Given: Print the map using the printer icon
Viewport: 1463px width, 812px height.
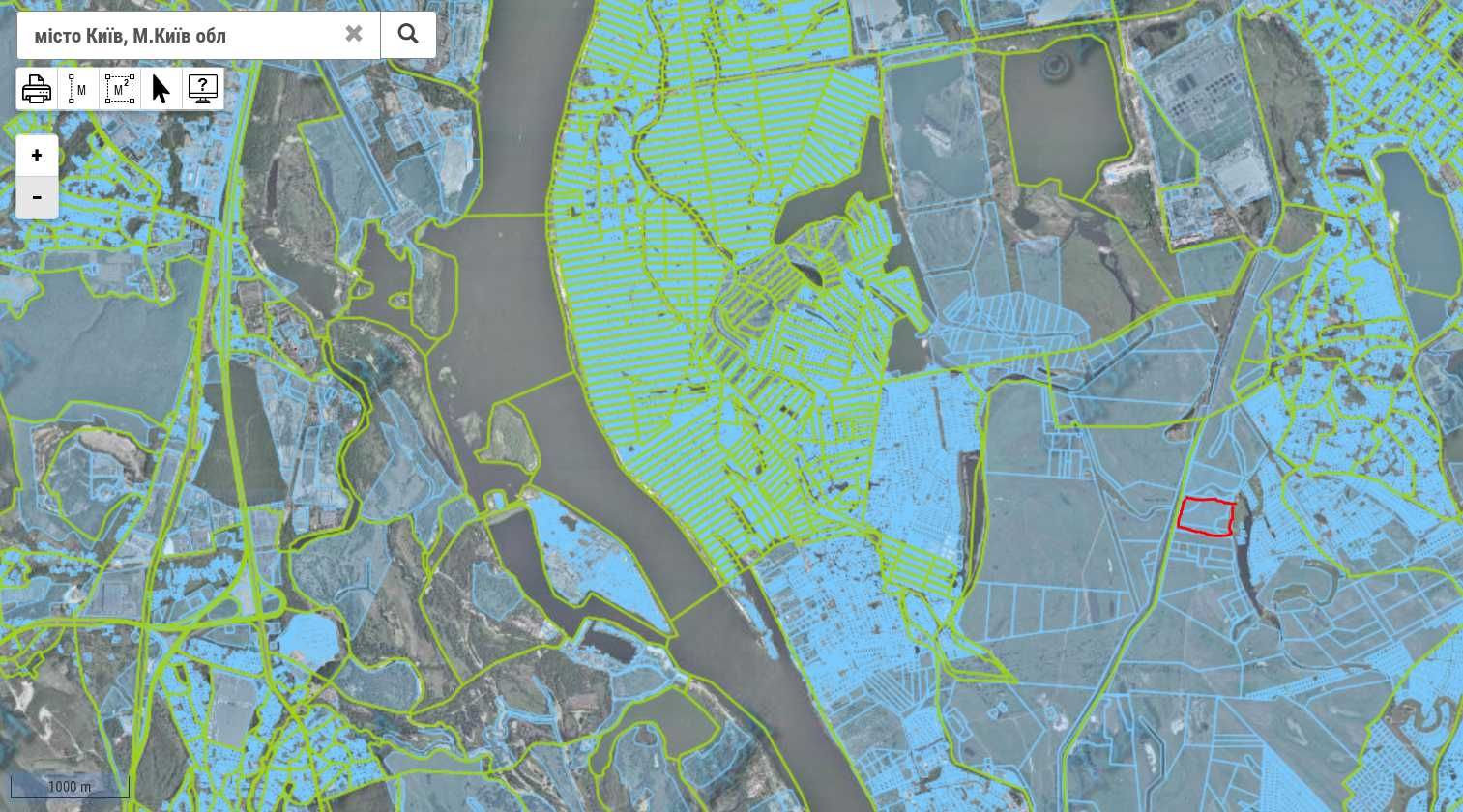Looking at the screenshot, I should pyautogui.click(x=37, y=89).
